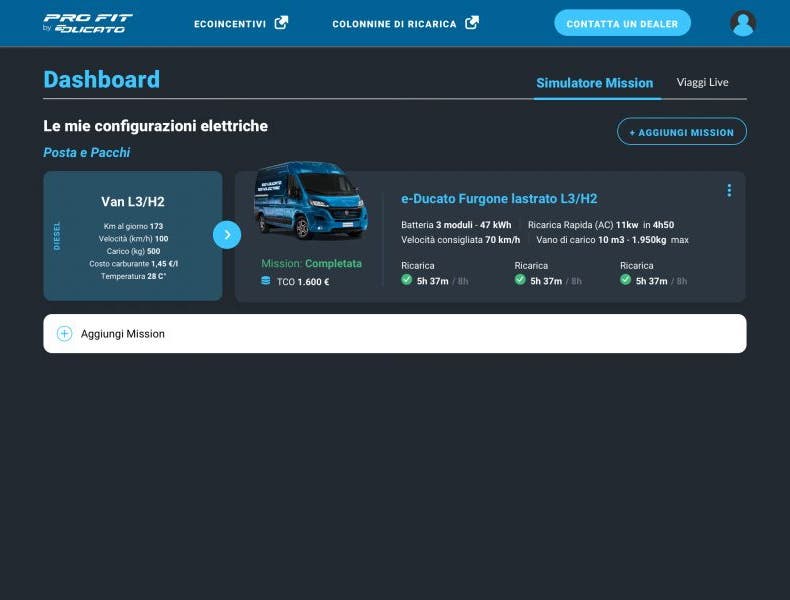Open the user profile avatar
Image resolution: width=790 pixels, height=600 pixels.
pyautogui.click(x=743, y=23)
